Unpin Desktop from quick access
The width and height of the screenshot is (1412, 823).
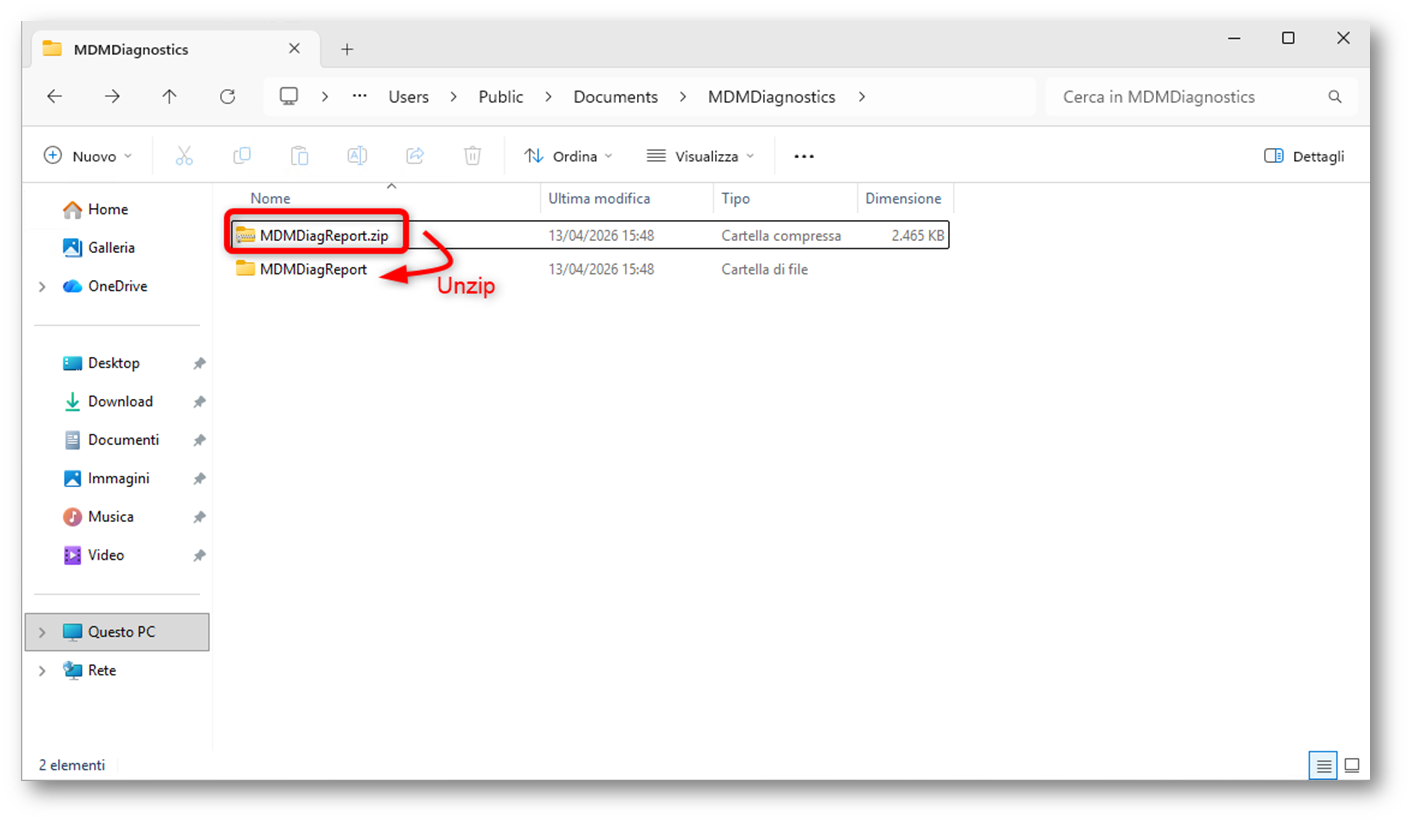(x=199, y=363)
